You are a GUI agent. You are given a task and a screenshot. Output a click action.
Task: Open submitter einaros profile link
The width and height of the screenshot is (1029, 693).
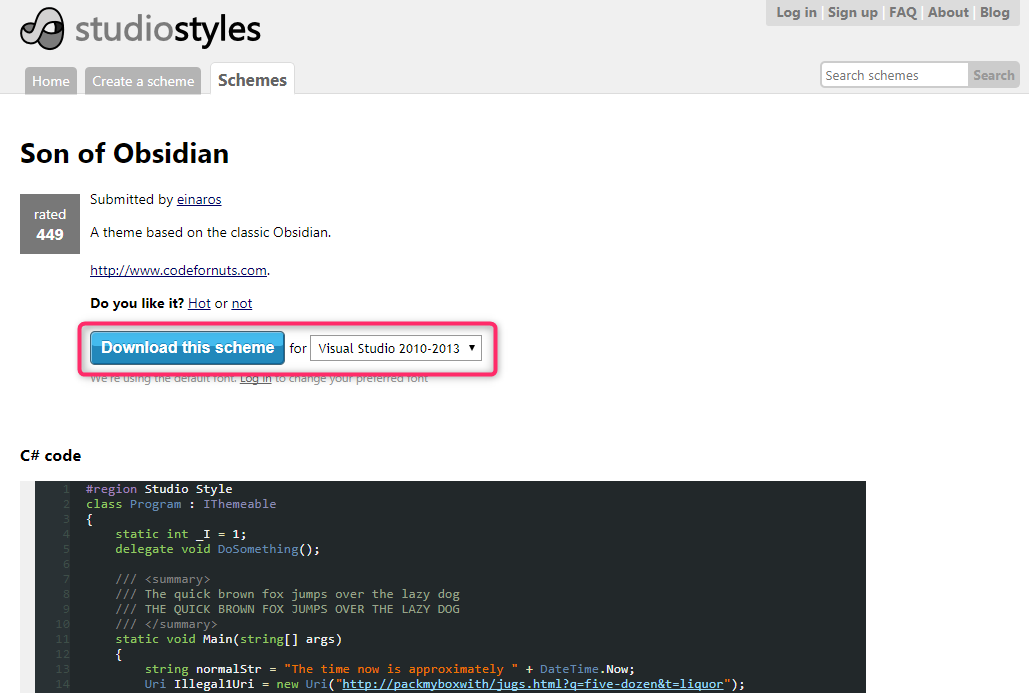click(x=199, y=199)
